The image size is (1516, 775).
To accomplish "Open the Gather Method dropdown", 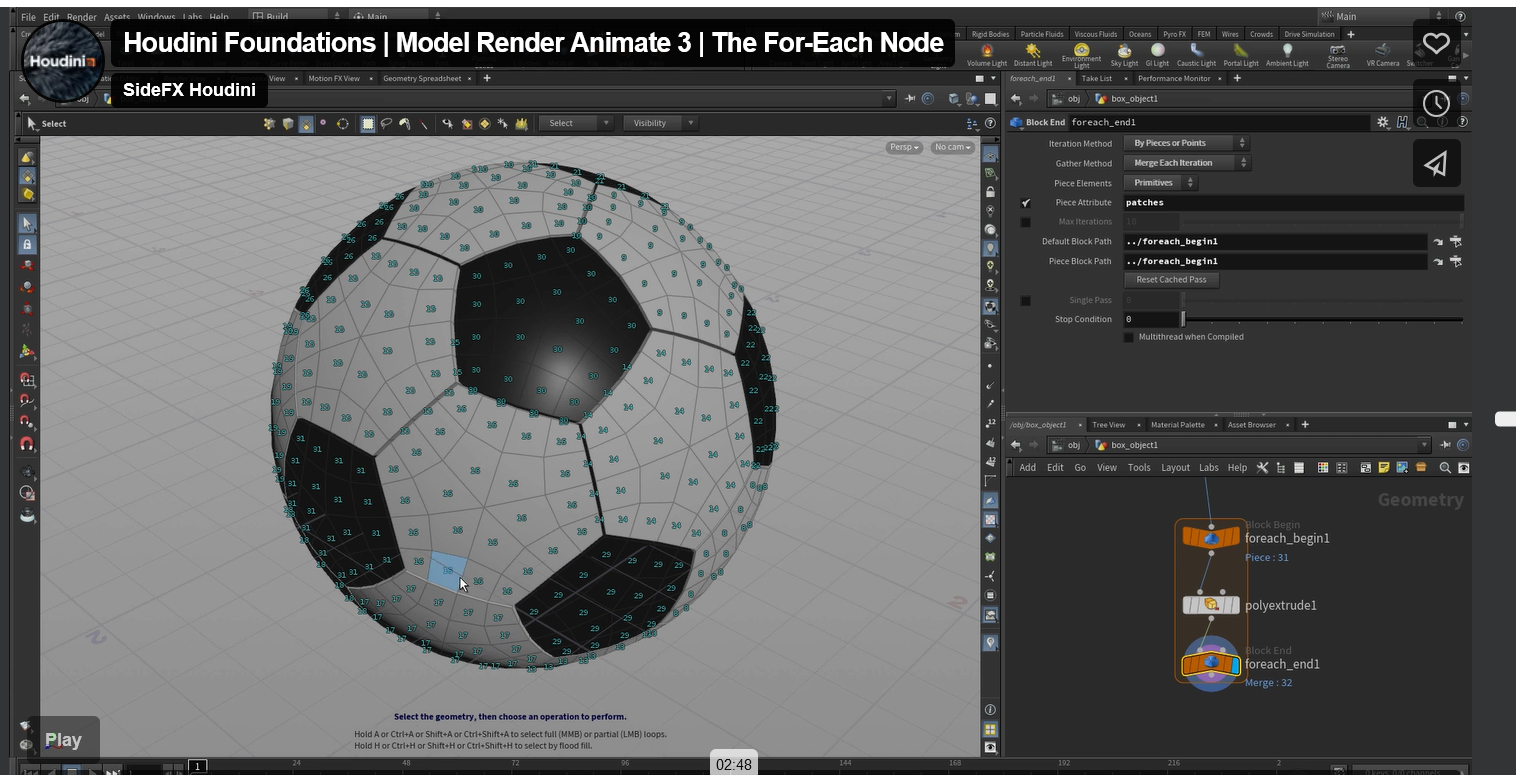I will [1187, 163].
